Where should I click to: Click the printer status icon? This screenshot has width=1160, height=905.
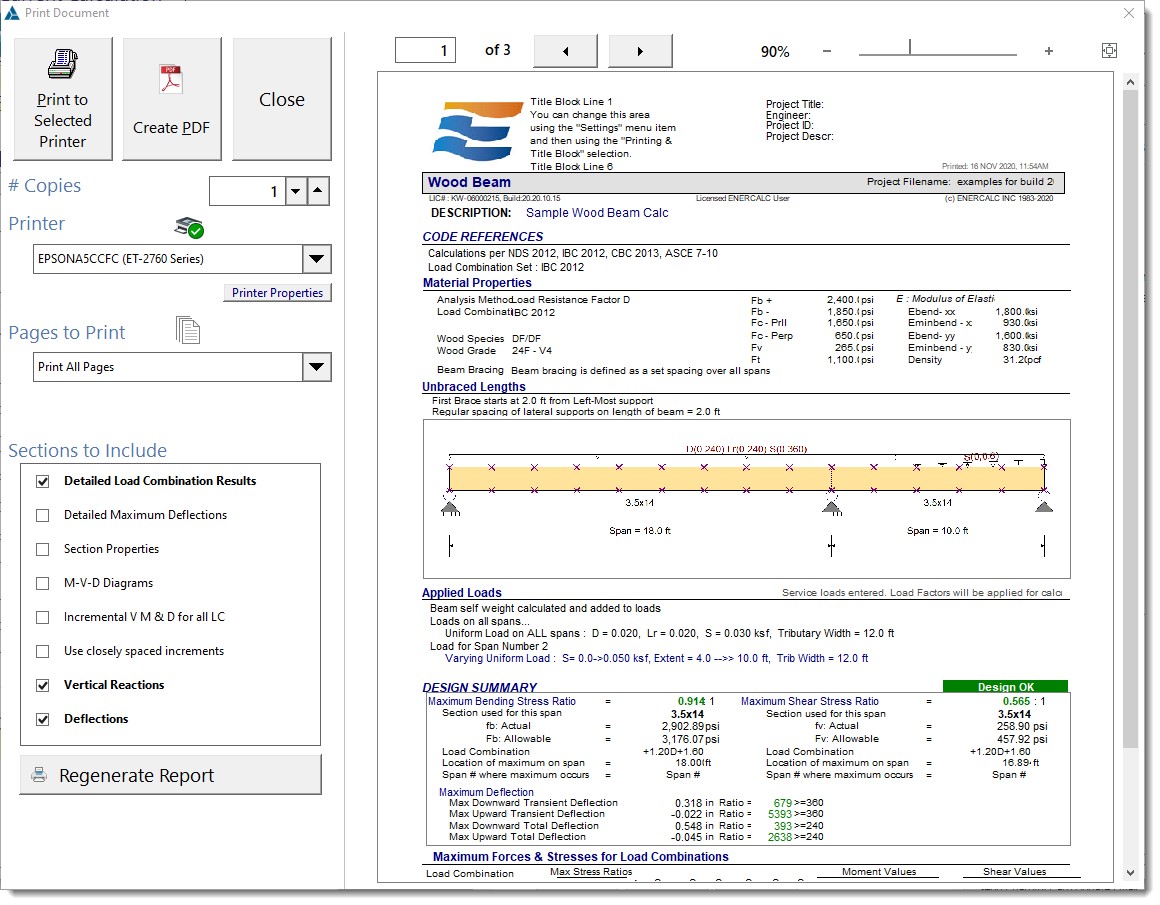click(x=188, y=227)
